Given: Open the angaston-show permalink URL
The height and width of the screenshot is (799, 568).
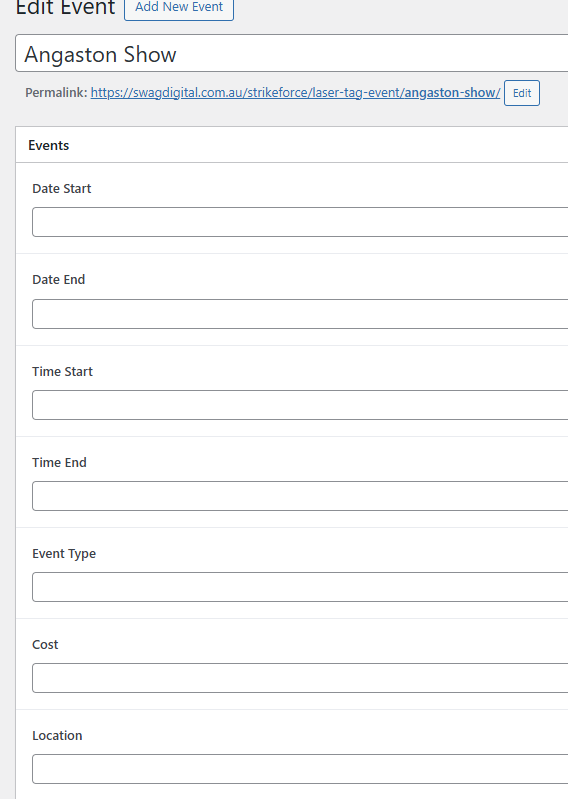Looking at the screenshot, I should pyautogui.click(x=295, y=93).
